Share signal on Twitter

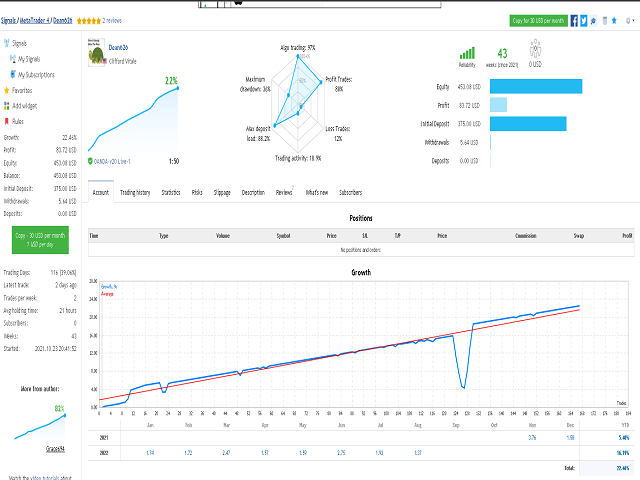coord(584,20)
